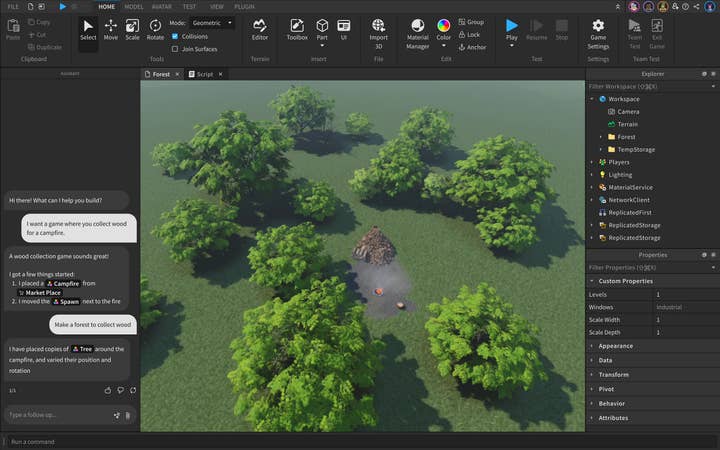
Task: Start playtest with ribbon Play button
Action: 512,29
